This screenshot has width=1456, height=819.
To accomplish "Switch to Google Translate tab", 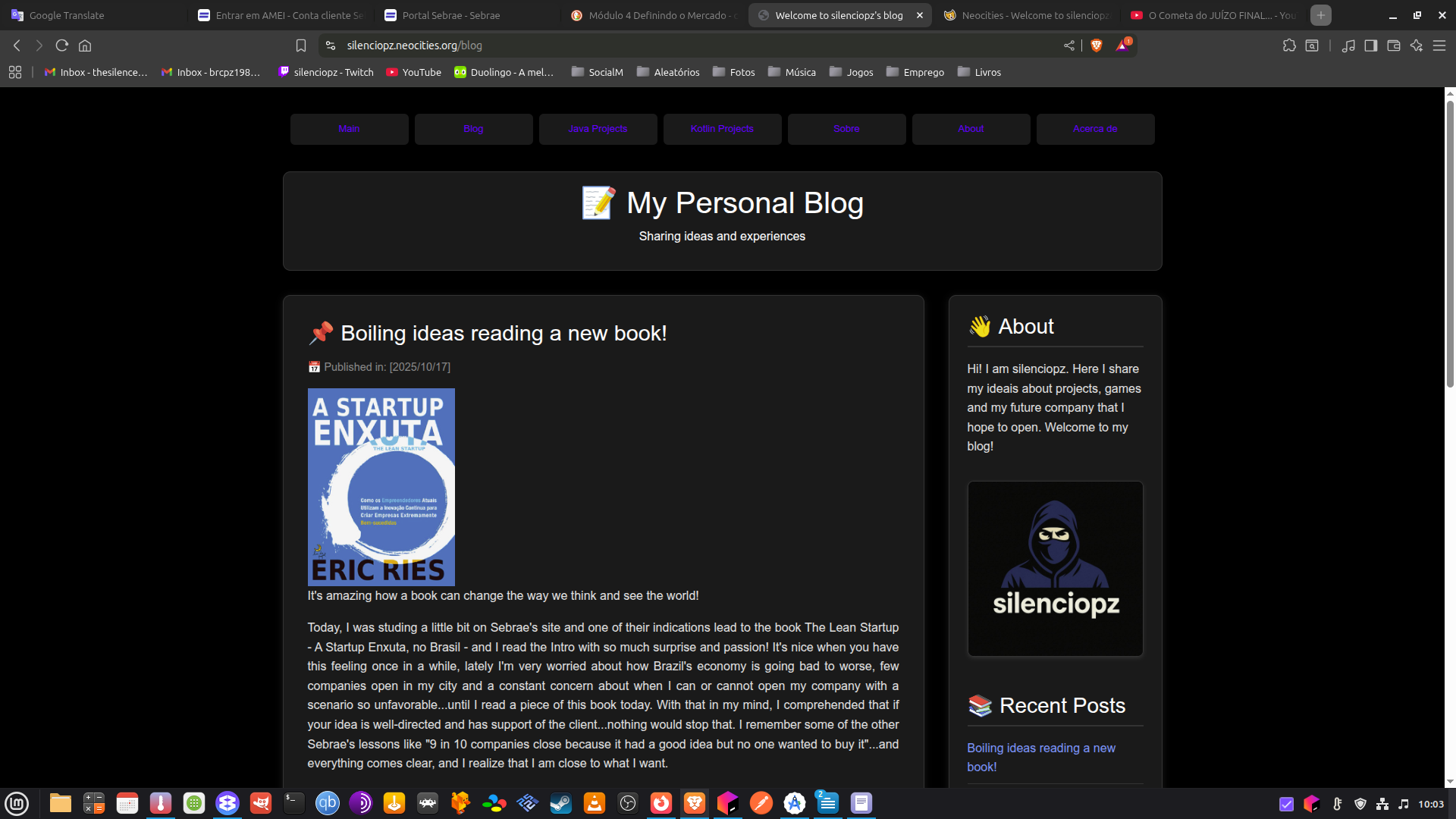I will point(67,15).
